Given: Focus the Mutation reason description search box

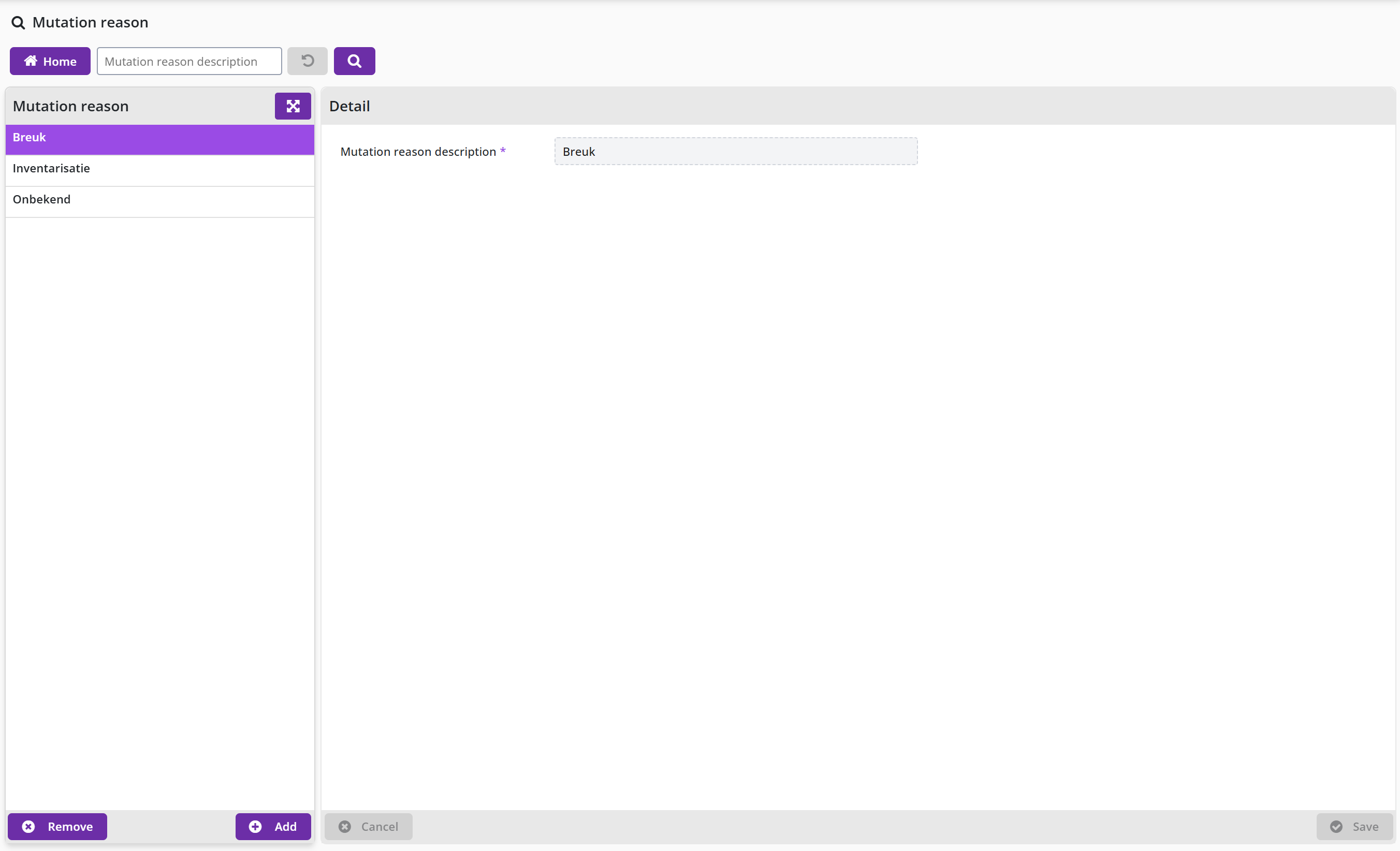Looking at the screenshot, I should pos(189,61).
